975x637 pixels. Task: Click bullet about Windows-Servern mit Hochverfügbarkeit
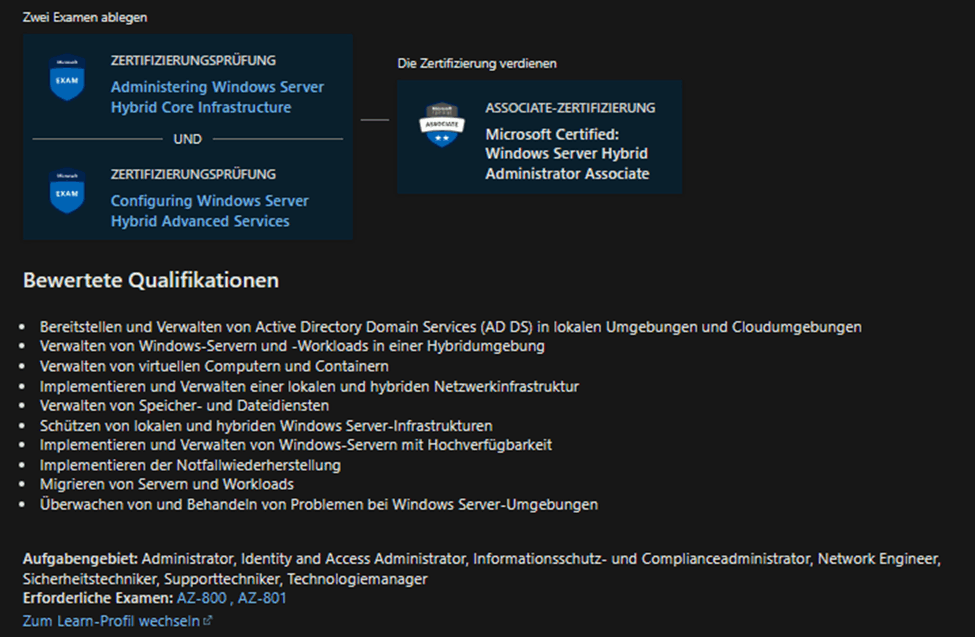pyautogui.click(x=296, y=445)
